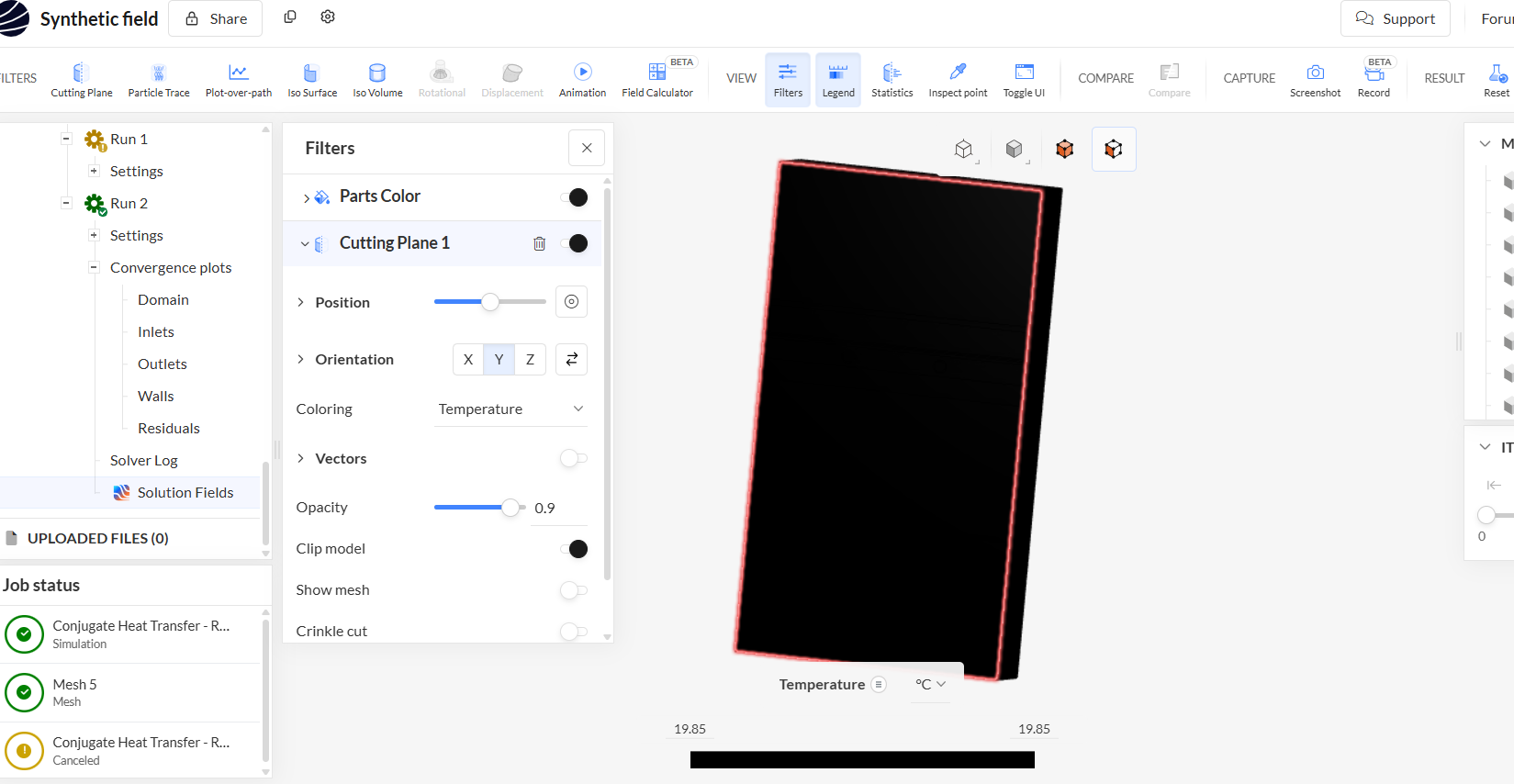Open the Temperature legend options icon
This screenshot has height=784, width=1514.
[879, 684]
